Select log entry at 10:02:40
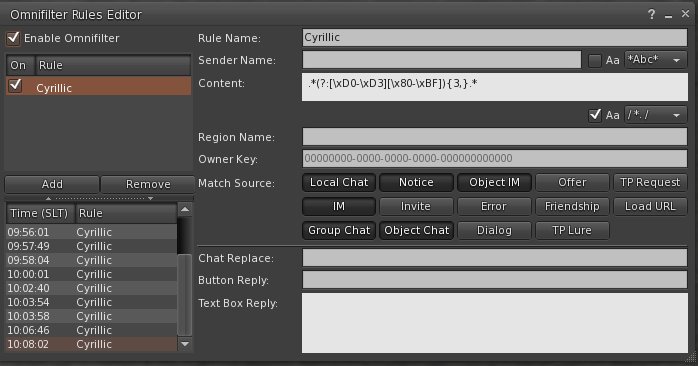This screenshot has height=366, width=698. pyautogui.click(x=91, y=288)
